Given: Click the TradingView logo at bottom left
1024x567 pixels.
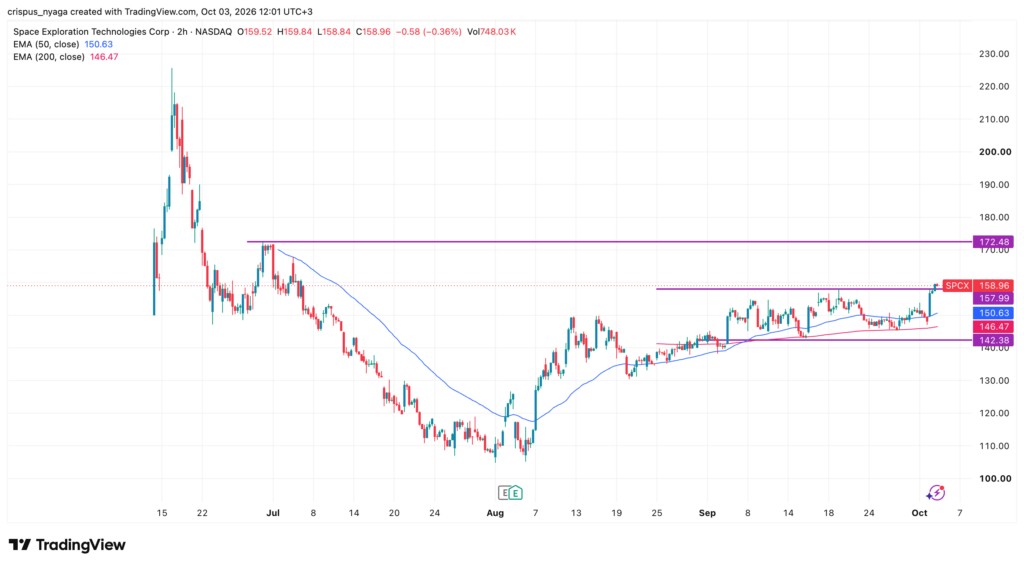Looking at the screenshot, I should coord(67,545).
